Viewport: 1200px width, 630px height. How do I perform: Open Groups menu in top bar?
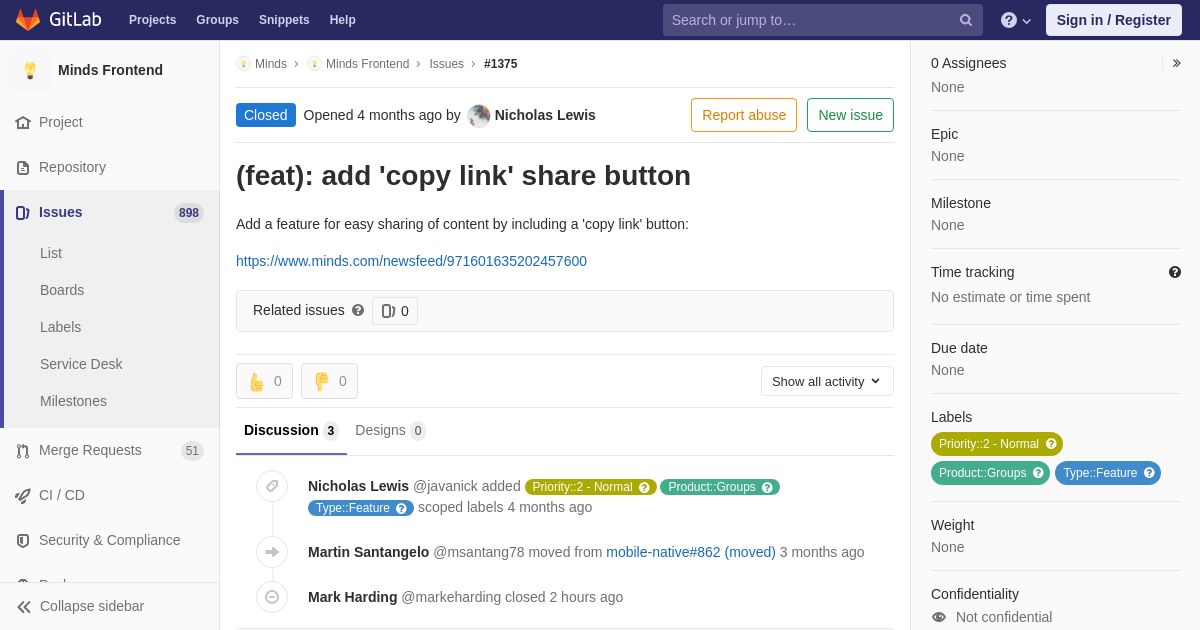pyautogui.click(x=217, y=20)
